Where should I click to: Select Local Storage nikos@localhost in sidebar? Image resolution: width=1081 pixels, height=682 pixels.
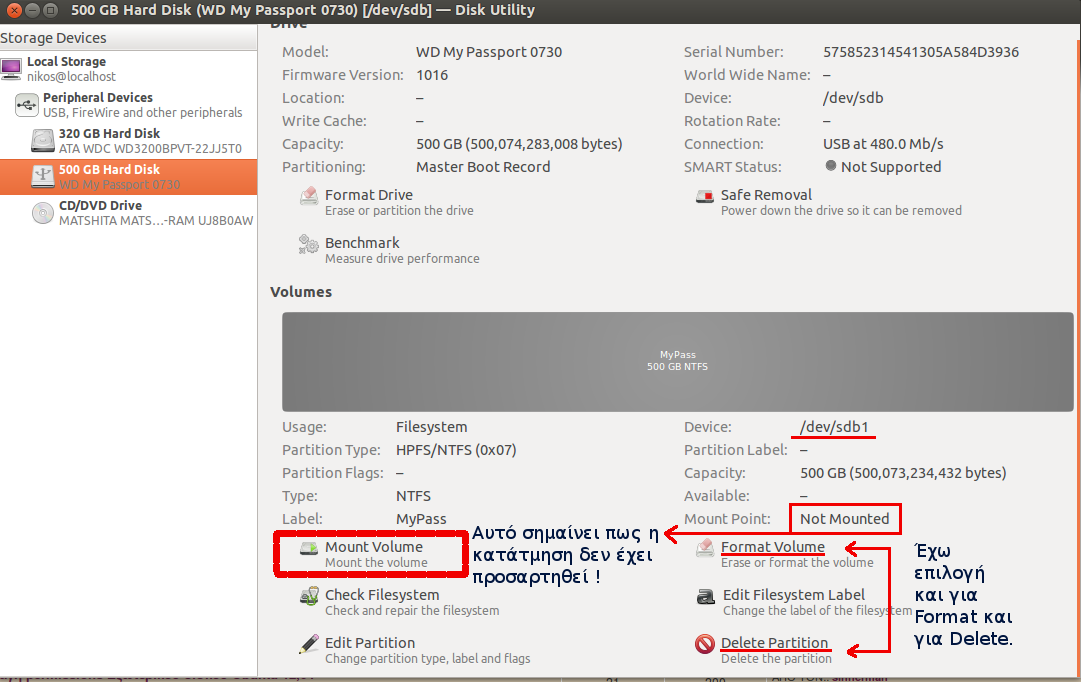[x=128, y=69]
